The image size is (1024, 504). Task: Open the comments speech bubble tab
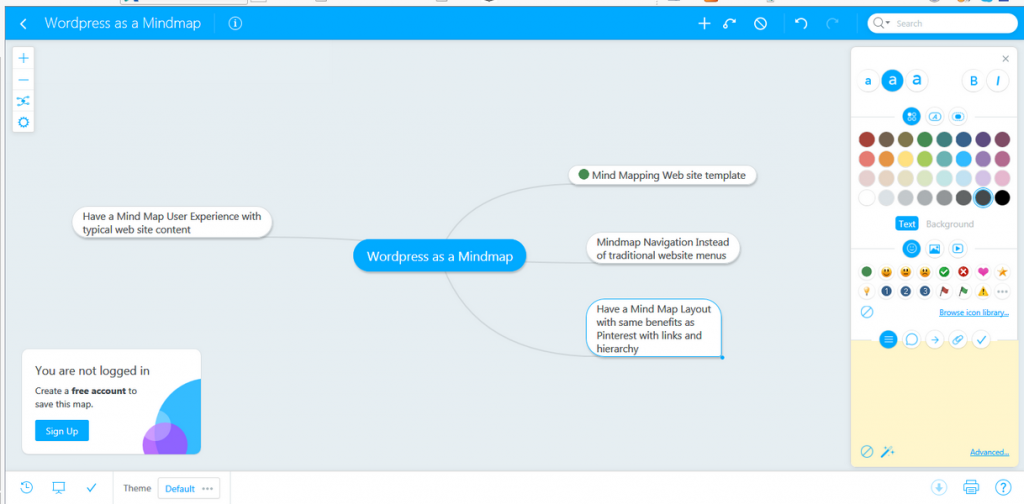tap(912, 339)
